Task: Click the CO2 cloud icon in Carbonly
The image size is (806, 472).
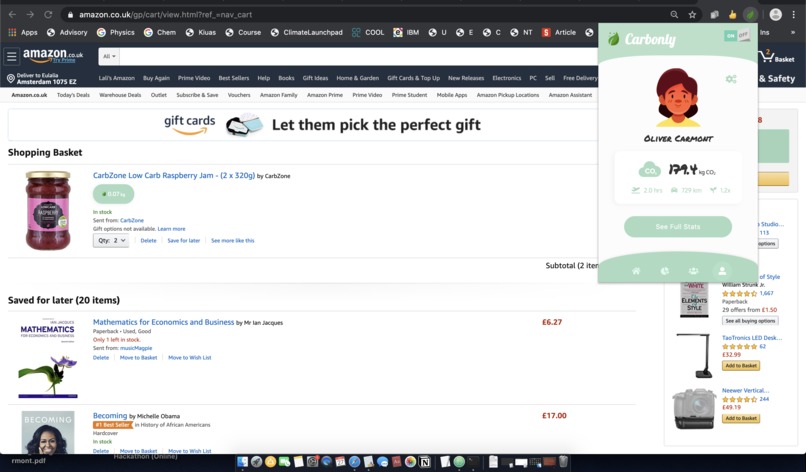Action: [x=649, y=170]
